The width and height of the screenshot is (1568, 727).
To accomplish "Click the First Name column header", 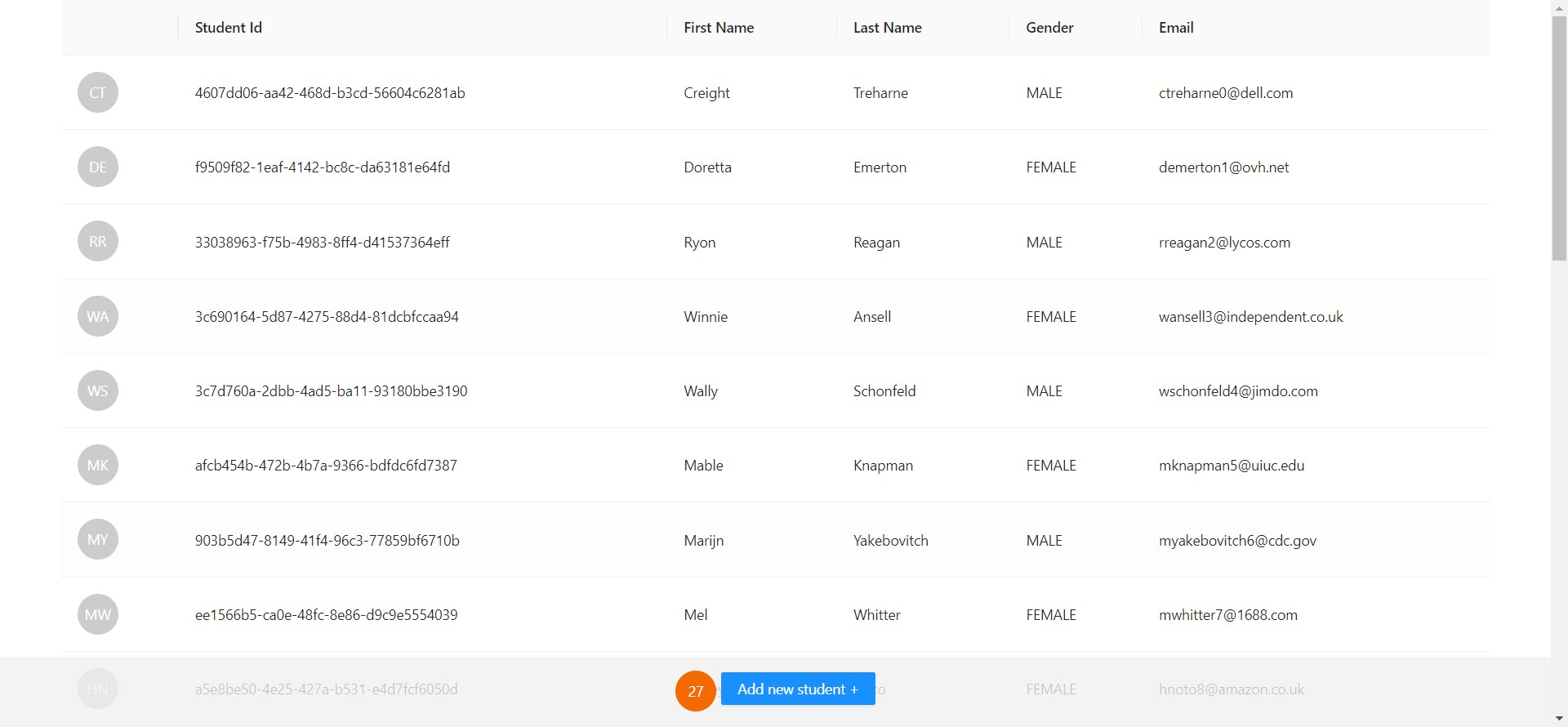I will (x=719, y=28).
